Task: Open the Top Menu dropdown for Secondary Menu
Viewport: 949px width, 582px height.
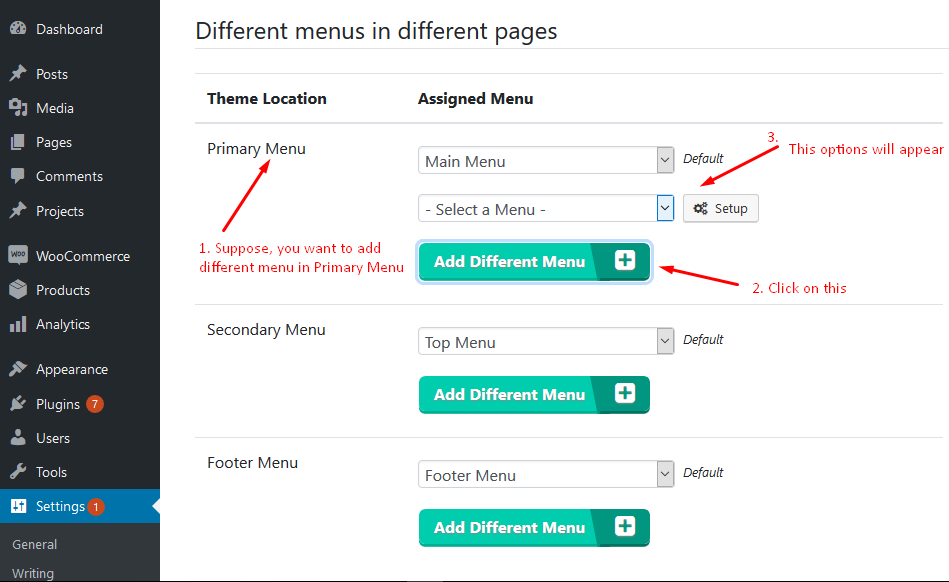Action: tap(545, 341)
